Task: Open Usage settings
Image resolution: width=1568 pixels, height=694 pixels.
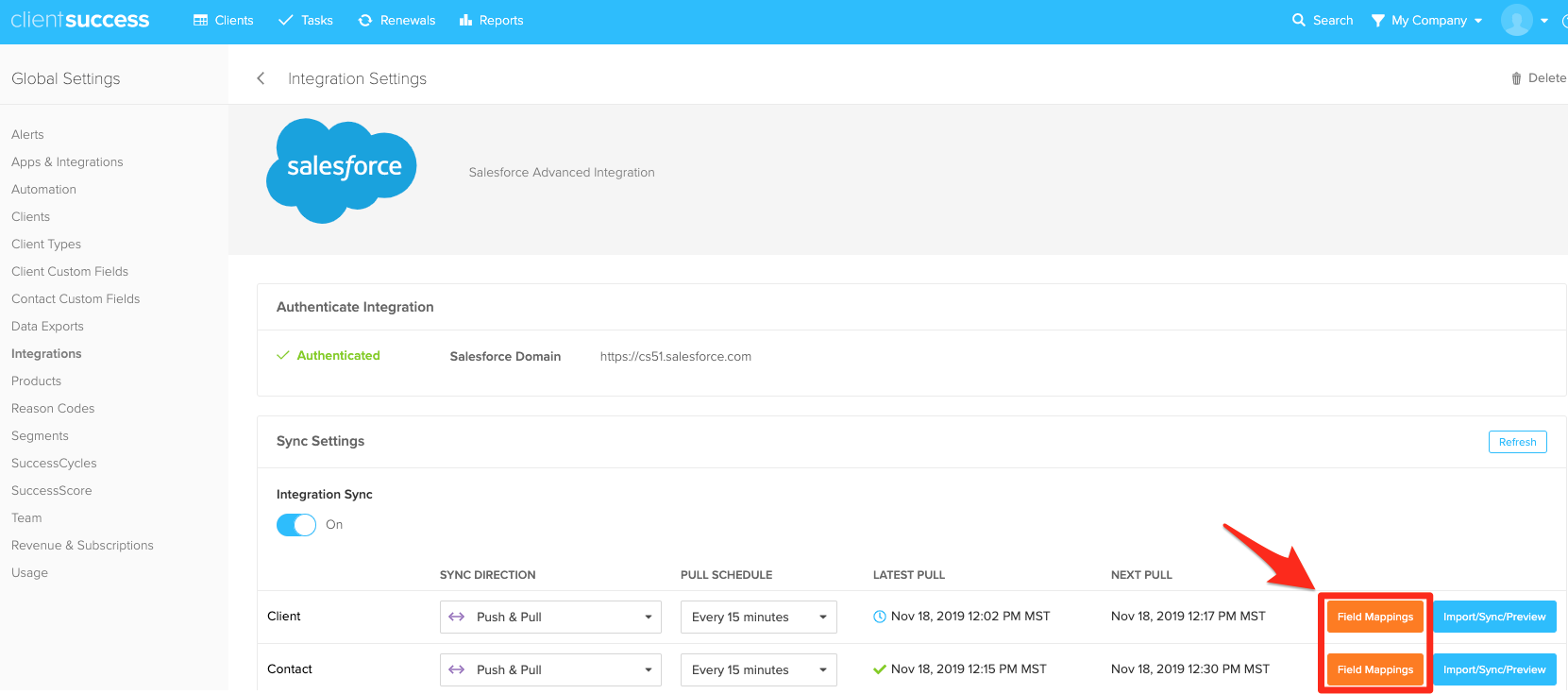Action: pyautogui.click(x=29, y=573)
